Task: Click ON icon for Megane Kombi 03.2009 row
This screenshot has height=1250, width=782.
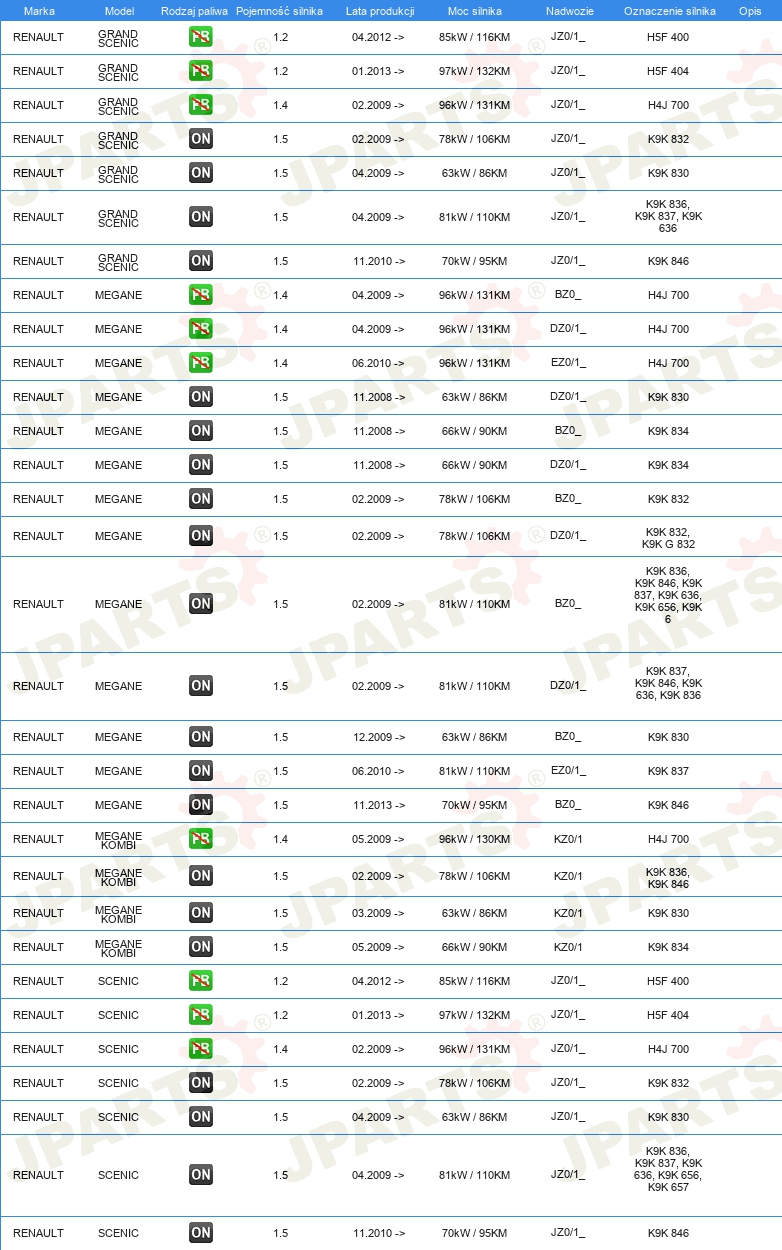Action: coord(201,913)
